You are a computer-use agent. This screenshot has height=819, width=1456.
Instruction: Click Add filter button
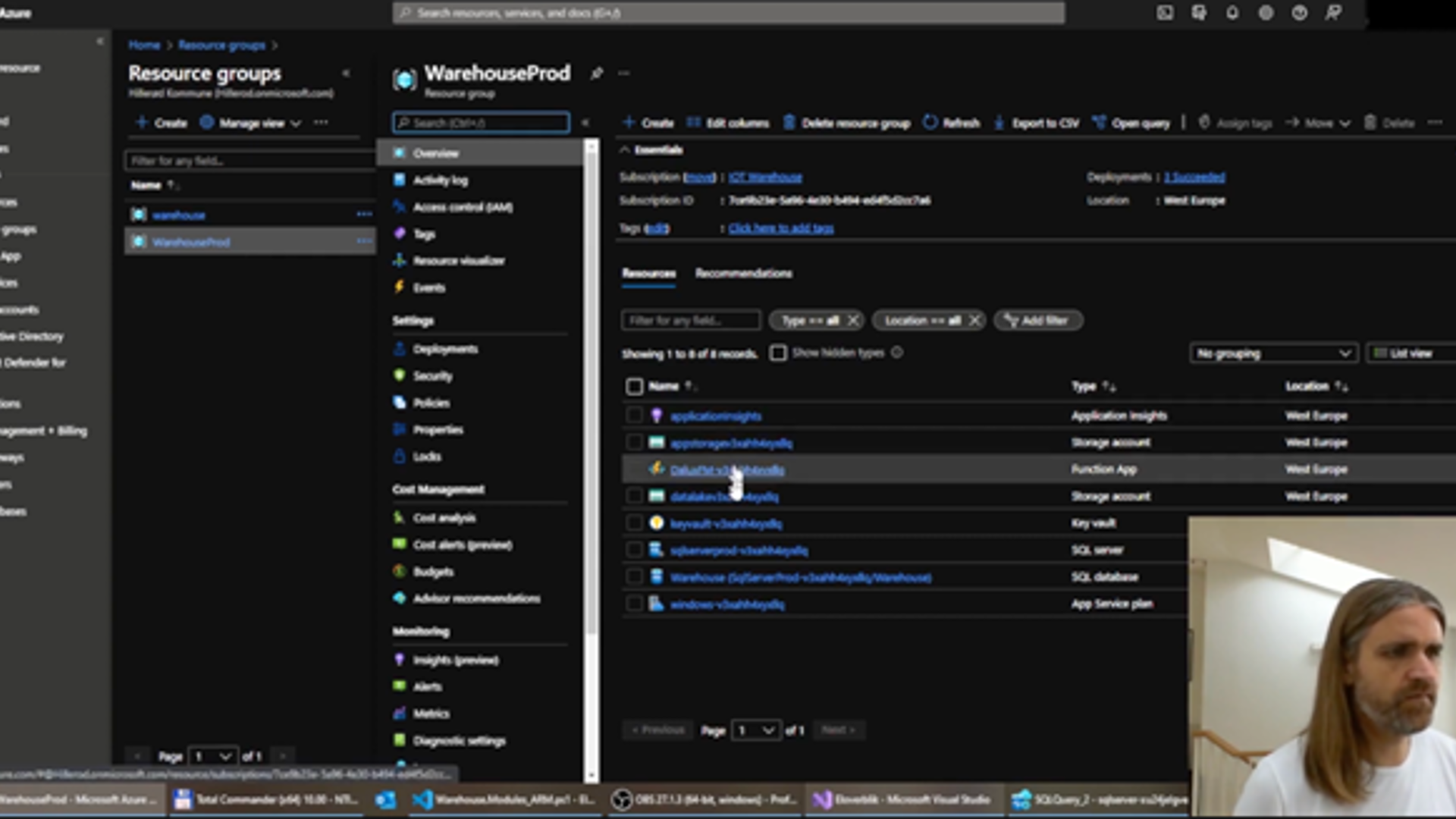pyautogui.click(x=1037, y=320)
